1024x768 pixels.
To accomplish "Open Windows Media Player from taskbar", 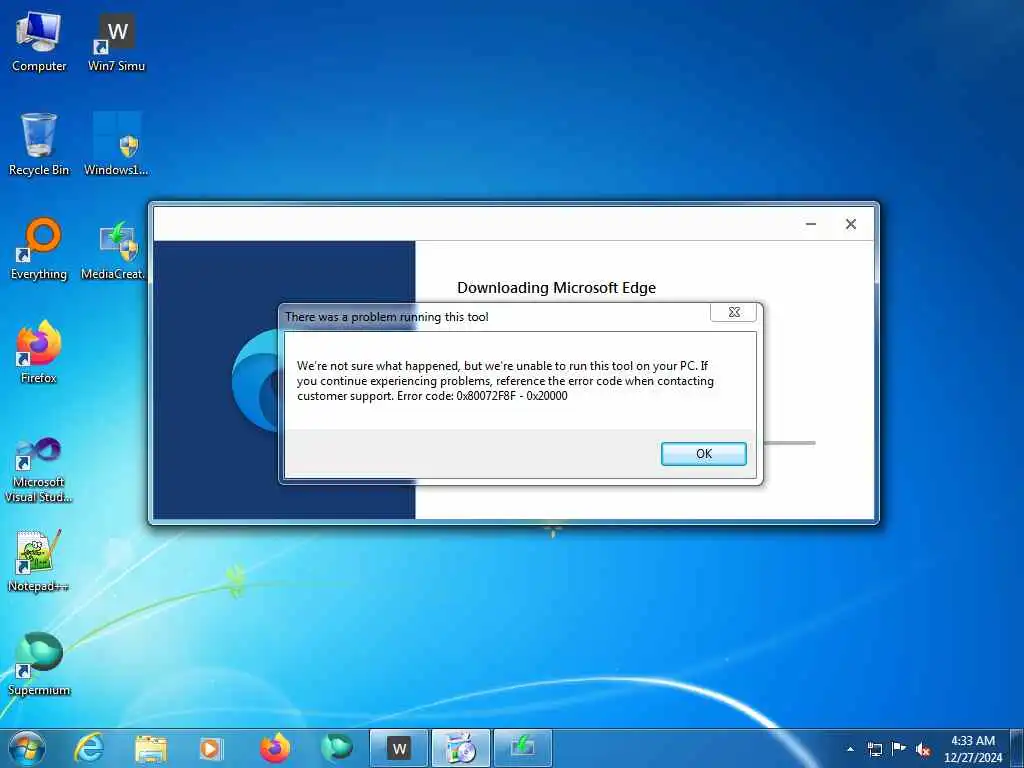I will click(x=211, y=748).
